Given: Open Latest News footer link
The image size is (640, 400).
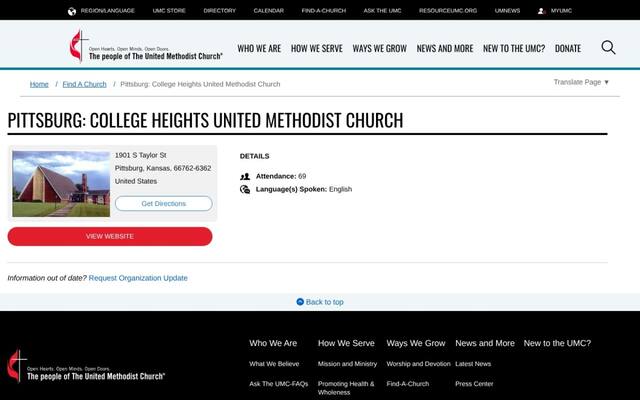Looking at the screenshot, I should [473, 364].
